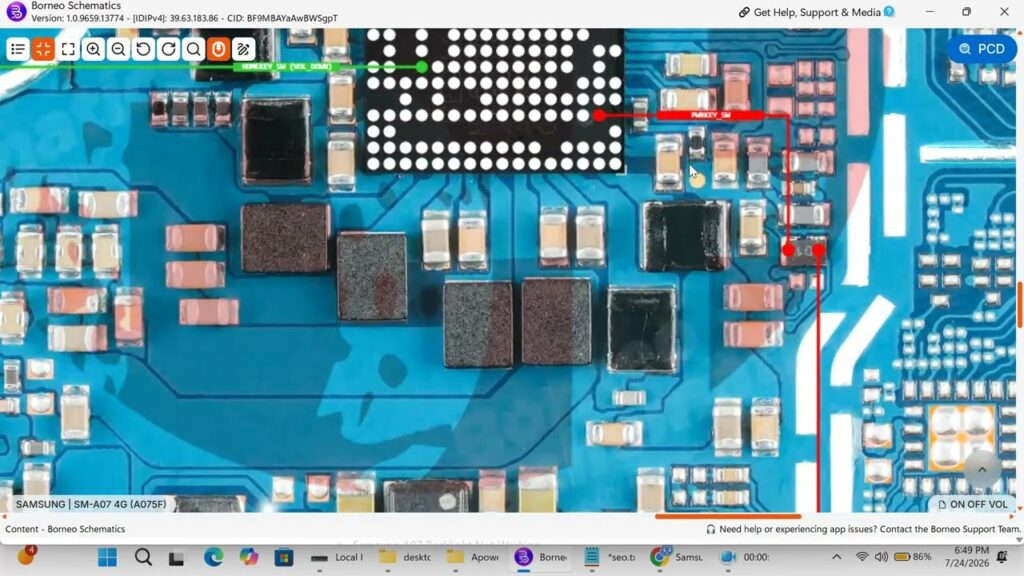1024x576 pixels.
Task: Switch to Apowersoft folder taskbar window
Action: [473, 557]
